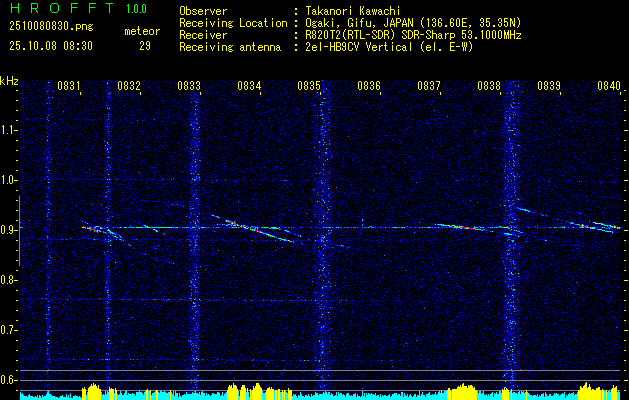Image resolution: width=629 pixels, height=400 pixels.
Task: Click the meteor echo just after 0831
Action: 95,229
